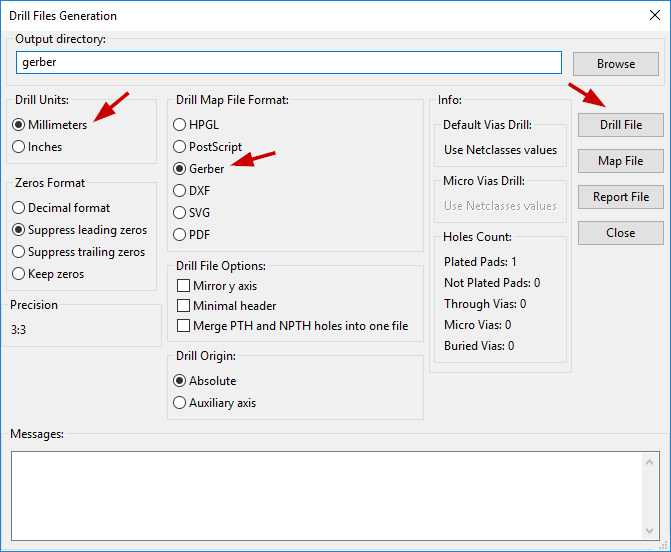Pick PDF drill map format
Screen dimensions: 671x552
tap(192, 234)
